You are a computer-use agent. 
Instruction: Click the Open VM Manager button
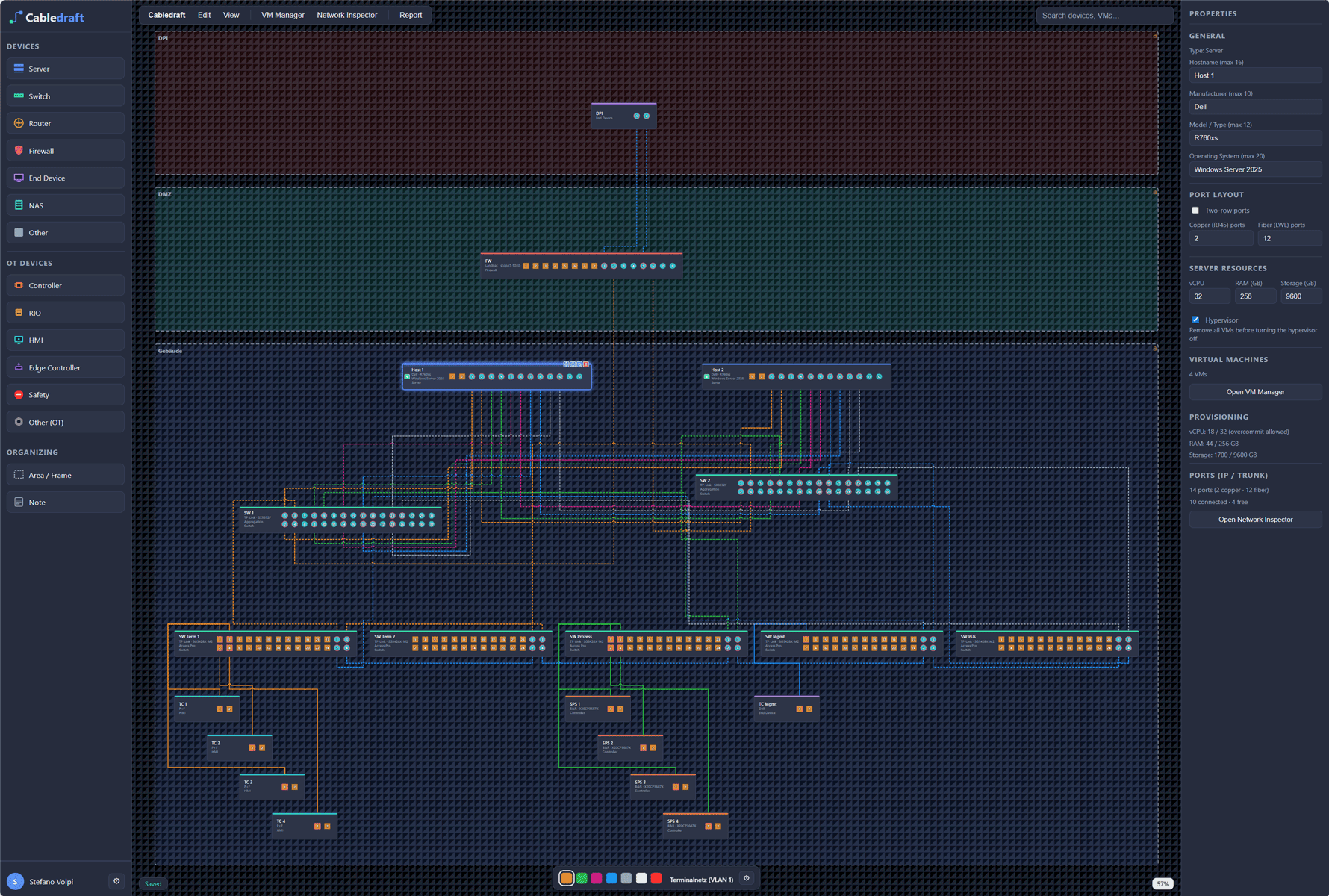coord(1255,392)
